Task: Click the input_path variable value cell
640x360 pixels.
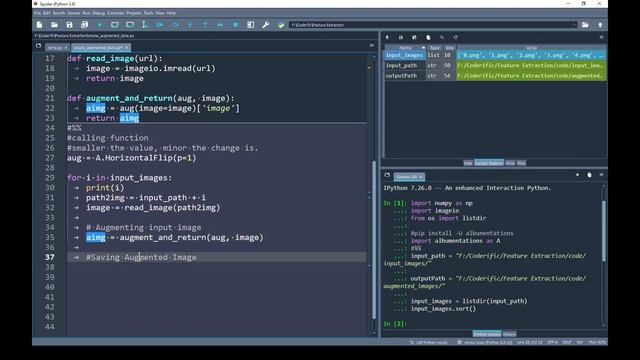Action: (531, 65)
